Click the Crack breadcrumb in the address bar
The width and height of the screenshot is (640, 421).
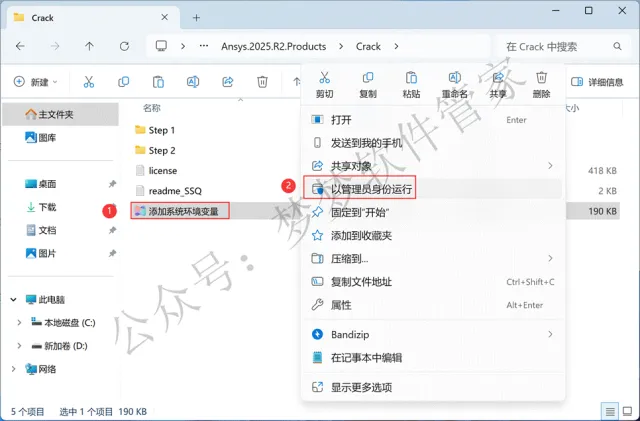click(x=368, y=47)
